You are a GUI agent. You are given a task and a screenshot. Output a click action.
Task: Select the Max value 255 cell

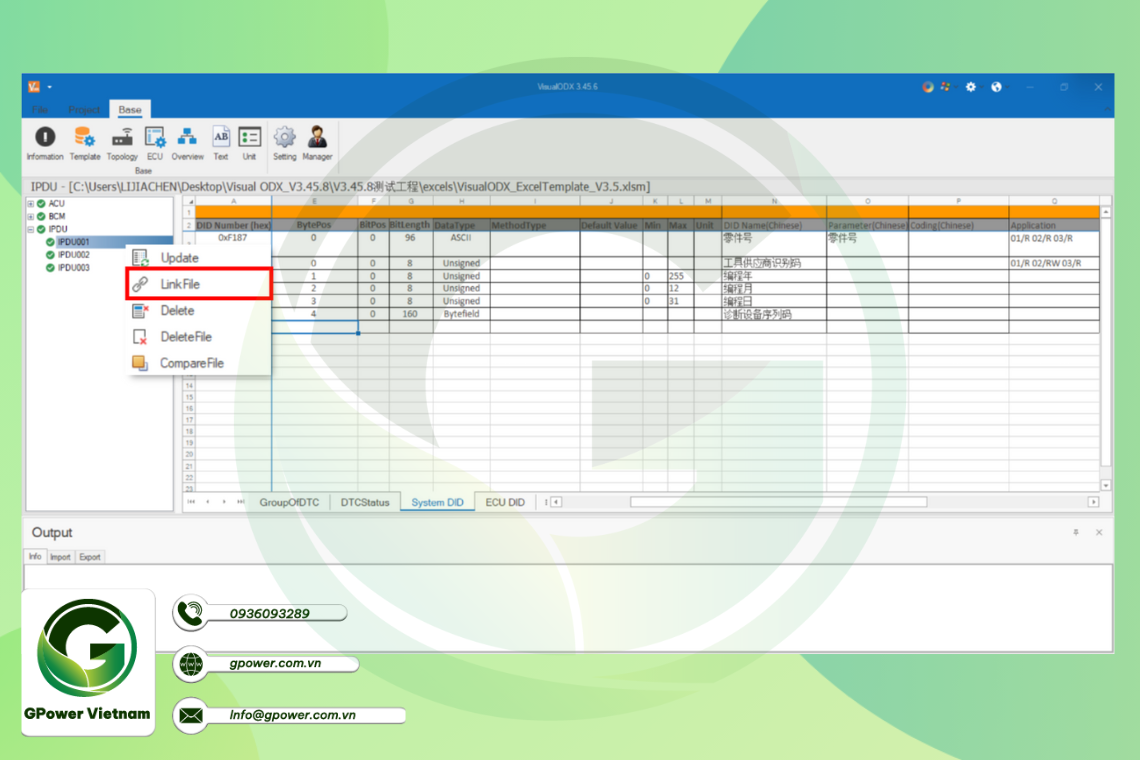click(x=681, y=276)
